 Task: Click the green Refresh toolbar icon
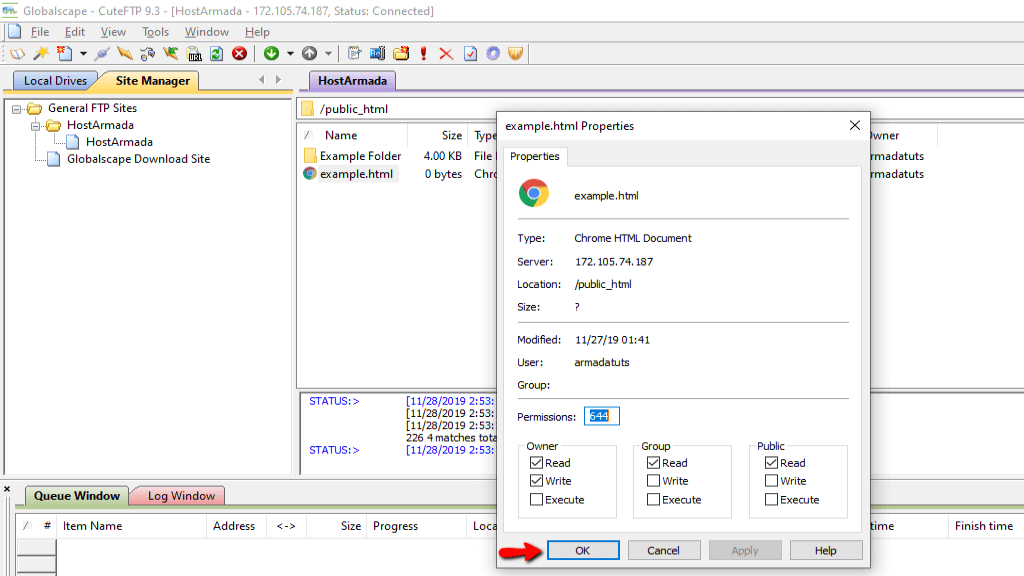(216, 54)
